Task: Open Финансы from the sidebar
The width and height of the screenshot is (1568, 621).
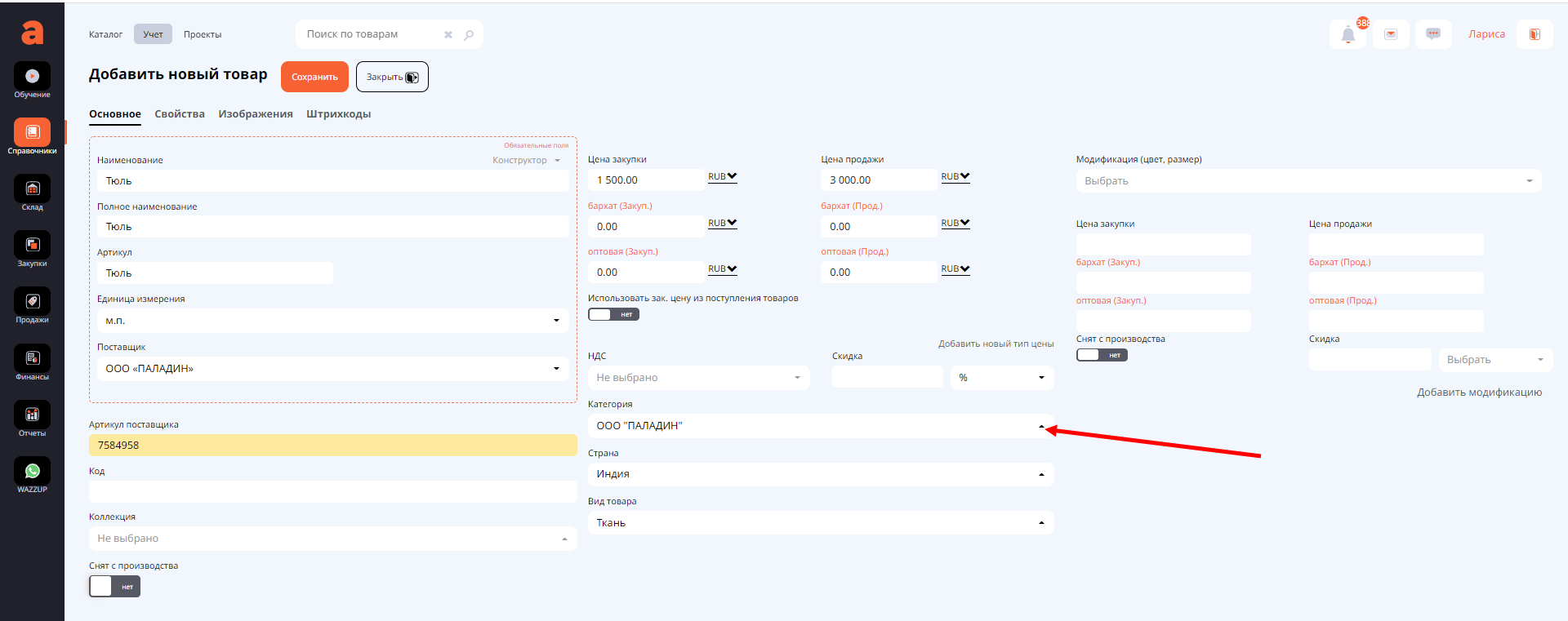Action: click(x=32, y=359)
